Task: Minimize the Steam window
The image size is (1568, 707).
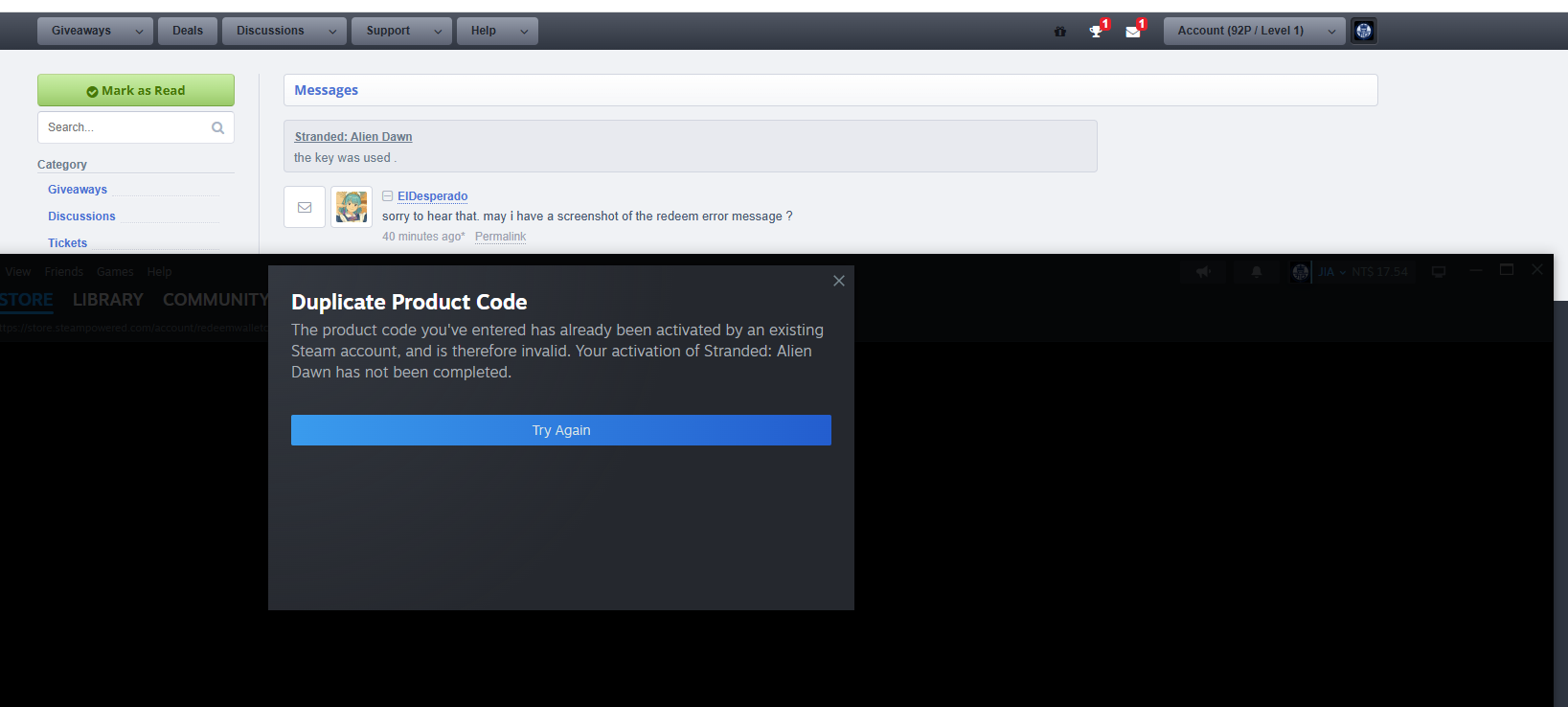Action: tap(1476, 270)
